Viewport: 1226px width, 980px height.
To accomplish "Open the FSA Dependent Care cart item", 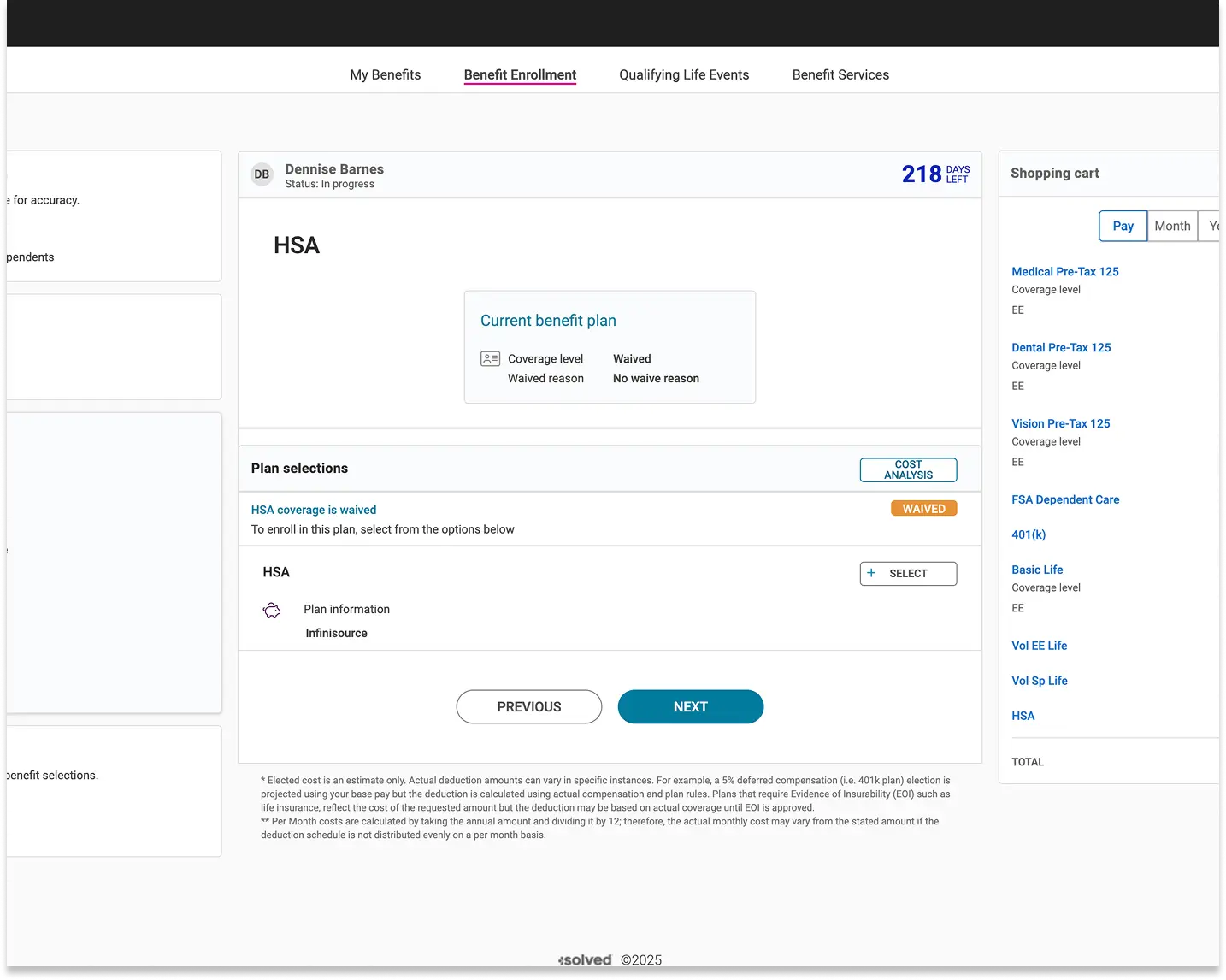I will (1065, 499).
